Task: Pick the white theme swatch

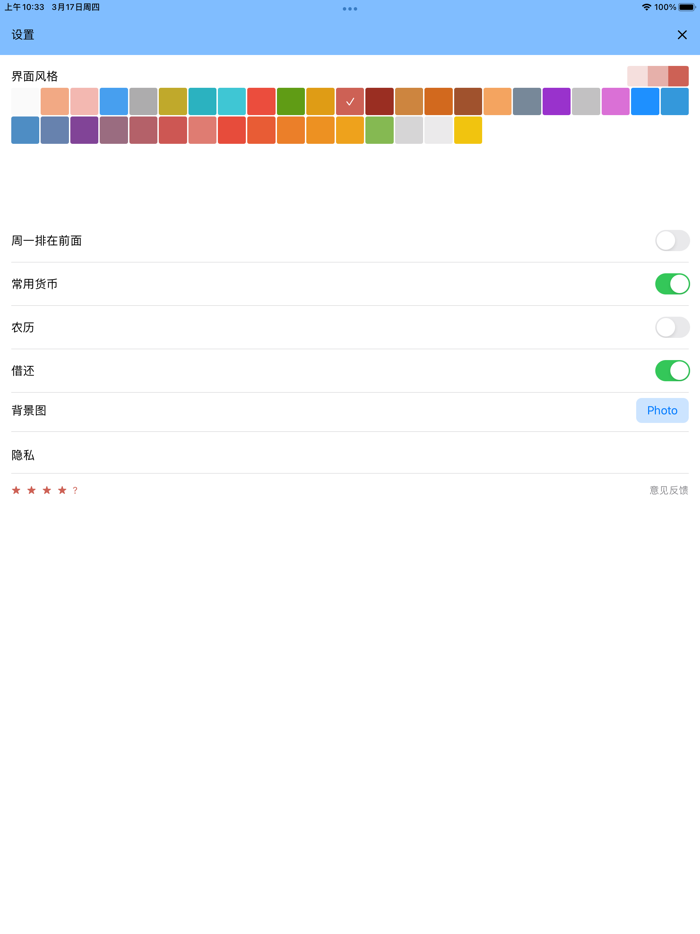Action: point(25,101)
